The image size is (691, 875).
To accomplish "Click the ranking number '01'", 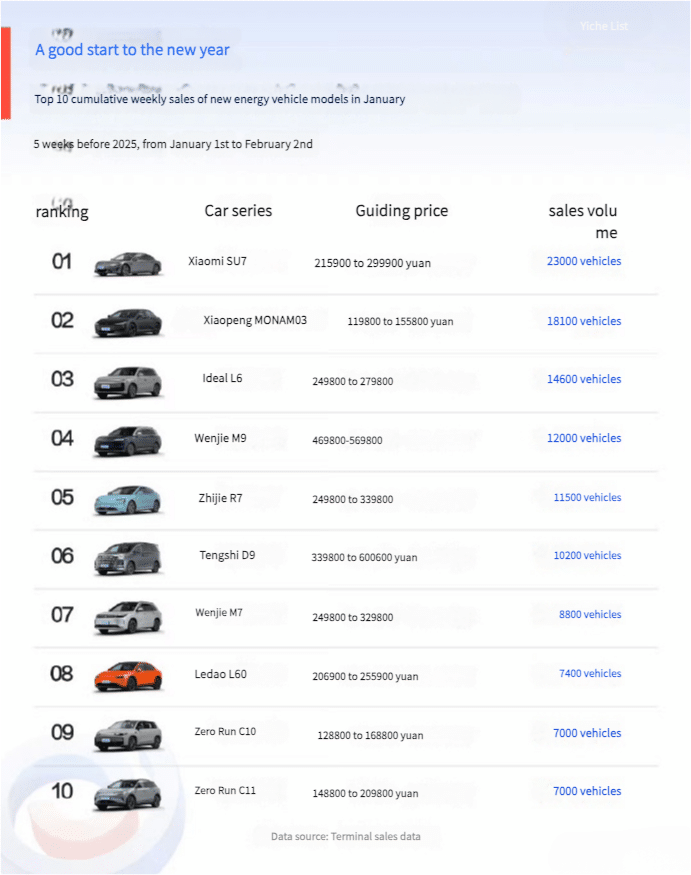I will (62, 261).
